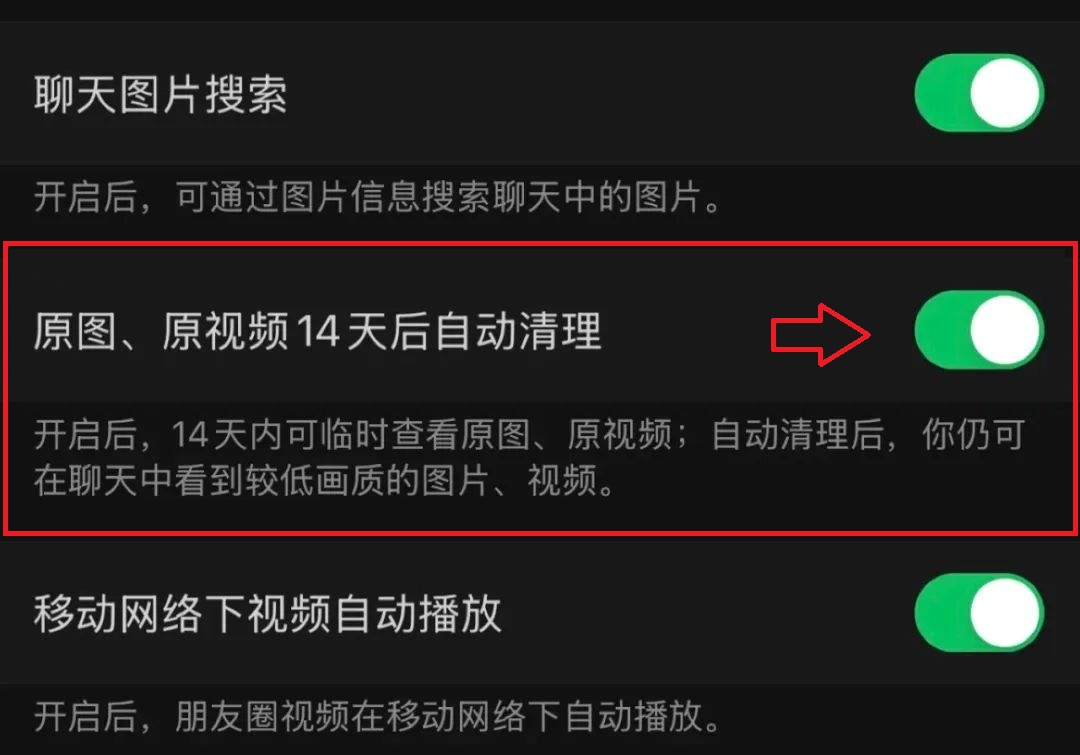The height and width of the screenshot is (755, 1080).
Task: Click the red arrow pointing at the switch
Action: pos(820,335)
